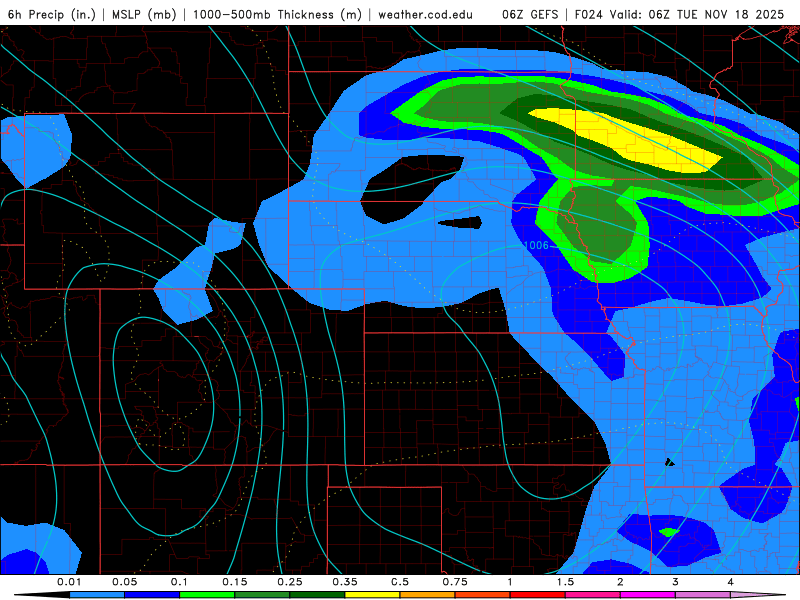Screen dimensions: 800x600
Task: Click the '0.75' legend value label
Action: [455, 582]
